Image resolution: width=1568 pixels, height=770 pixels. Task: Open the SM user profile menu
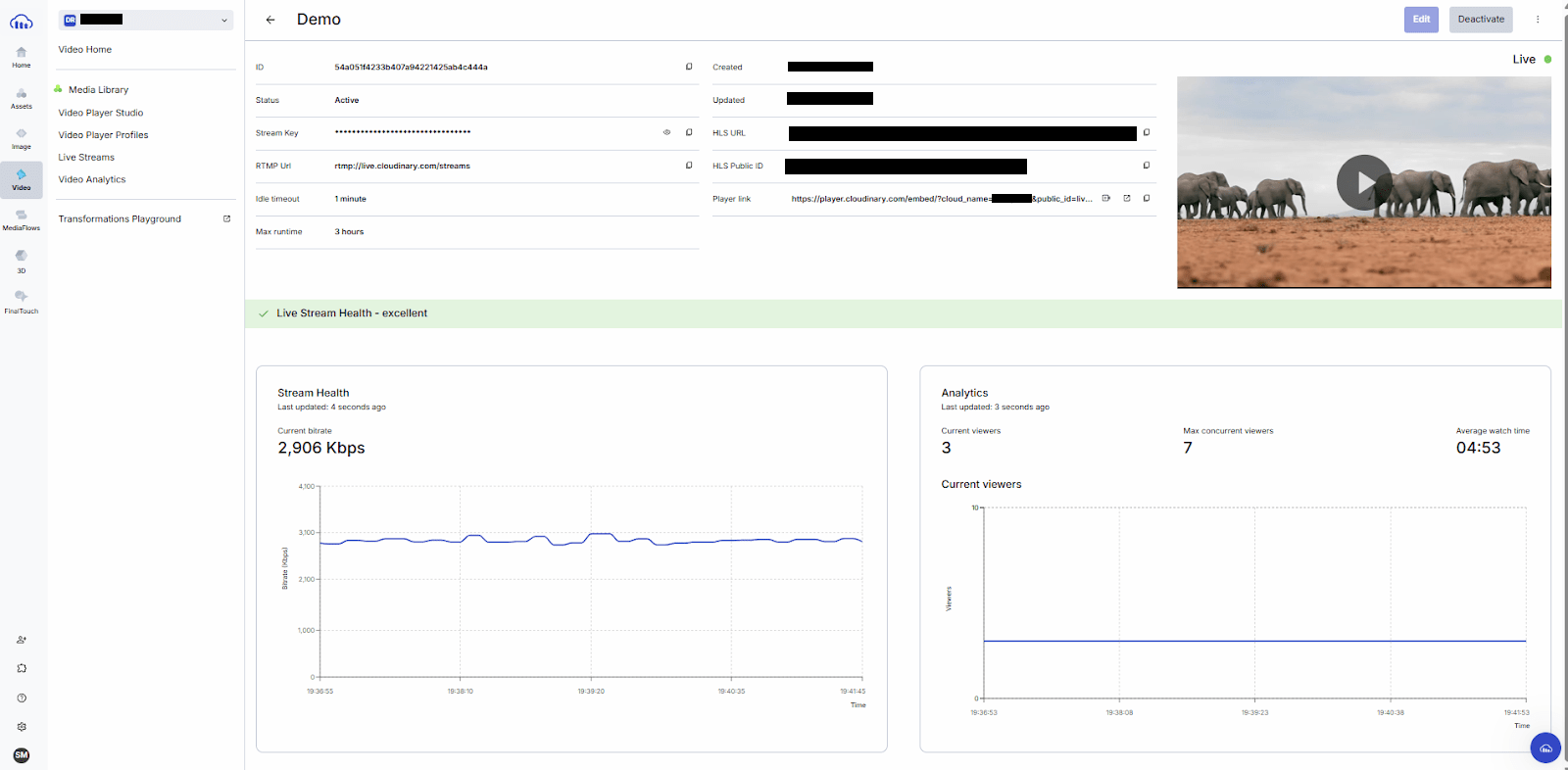tap(22, 755)
